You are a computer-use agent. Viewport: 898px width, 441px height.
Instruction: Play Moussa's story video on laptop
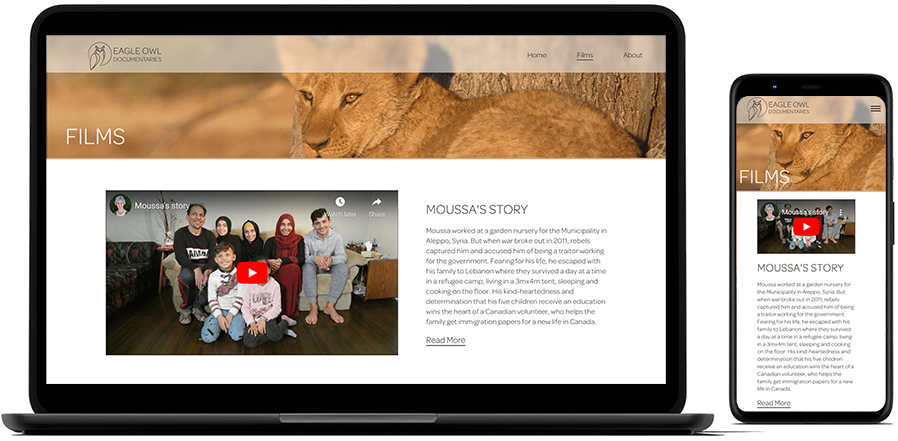pyautogui.click(x=252, y=273)
